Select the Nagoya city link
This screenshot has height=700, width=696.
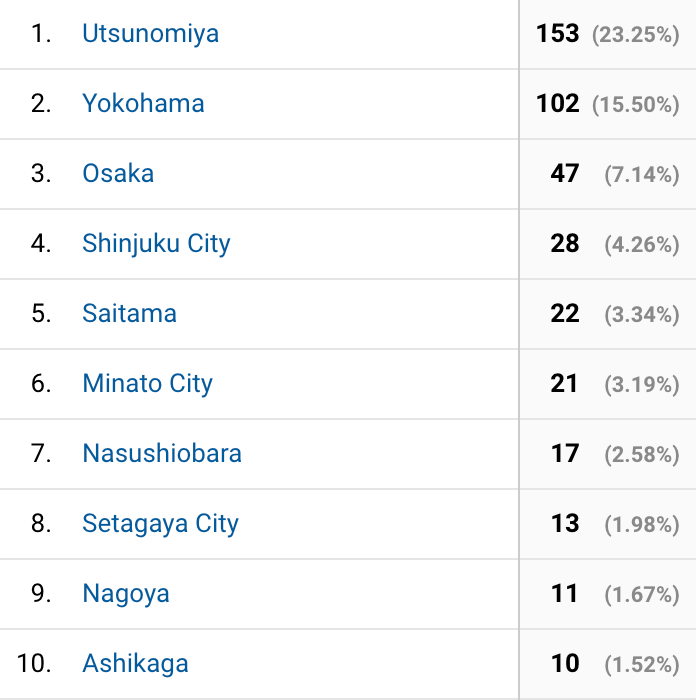click(x=126, y=594)
